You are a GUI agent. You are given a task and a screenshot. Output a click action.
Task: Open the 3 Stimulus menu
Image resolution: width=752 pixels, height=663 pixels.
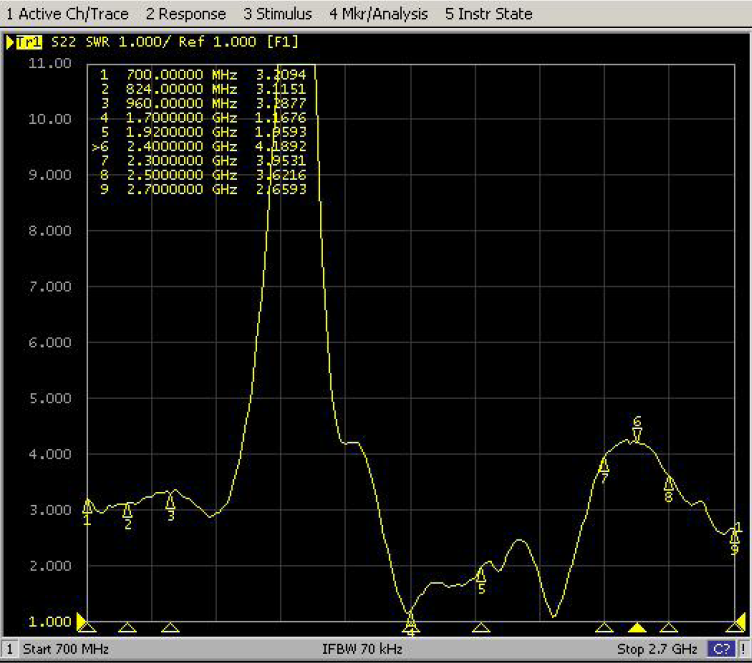tap(278, 14)
